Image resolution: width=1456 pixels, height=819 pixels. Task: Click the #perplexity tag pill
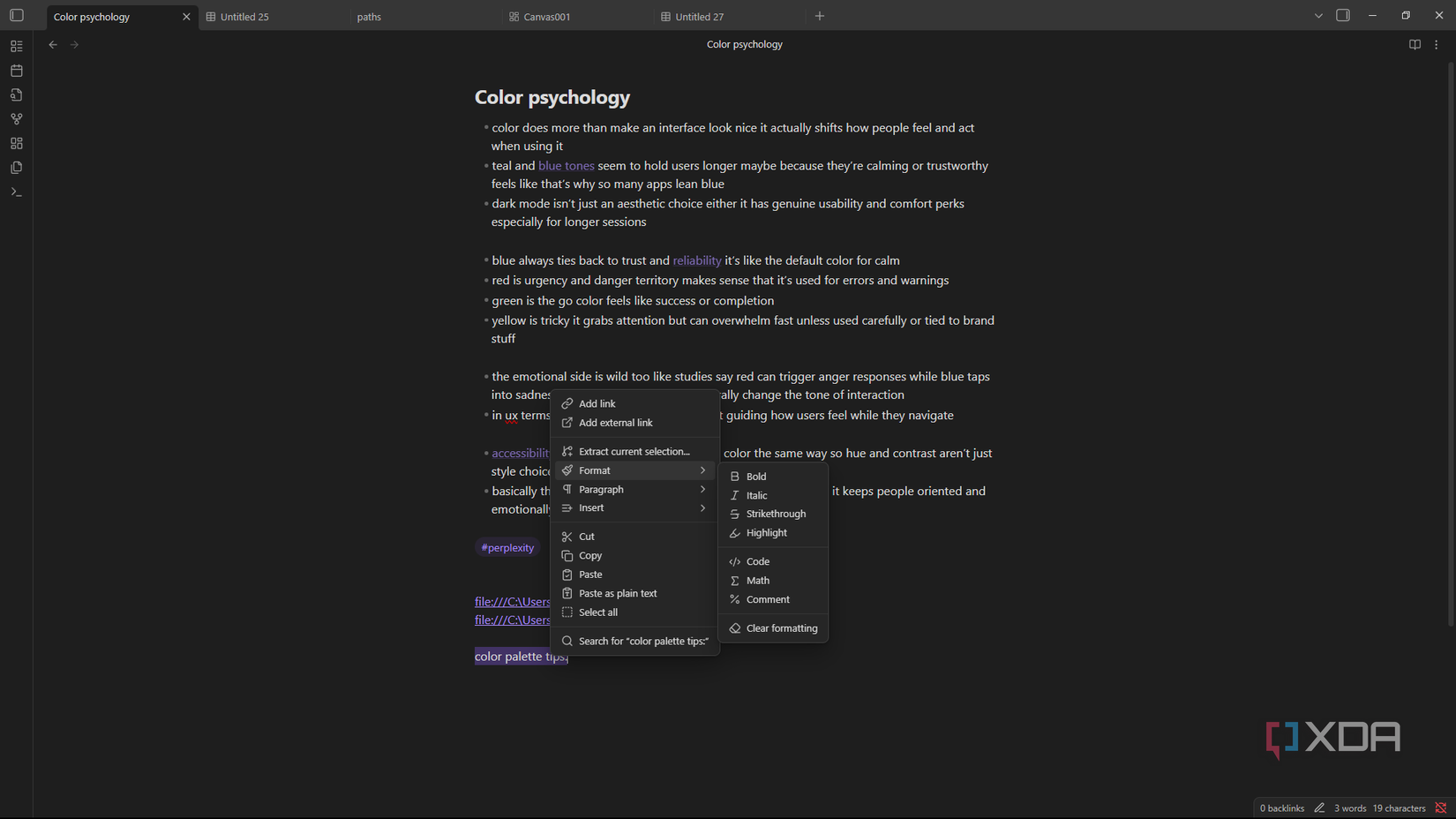(x=507, y=547)
